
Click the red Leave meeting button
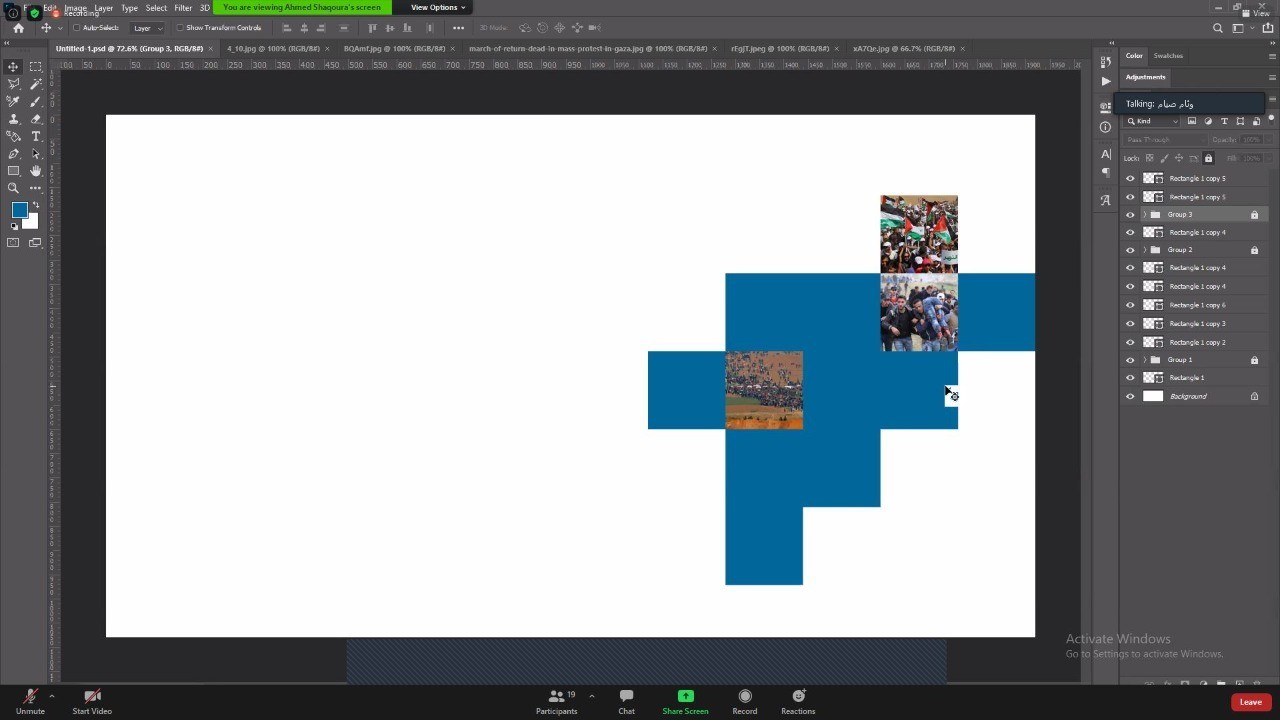click(x=1250, y=702)
